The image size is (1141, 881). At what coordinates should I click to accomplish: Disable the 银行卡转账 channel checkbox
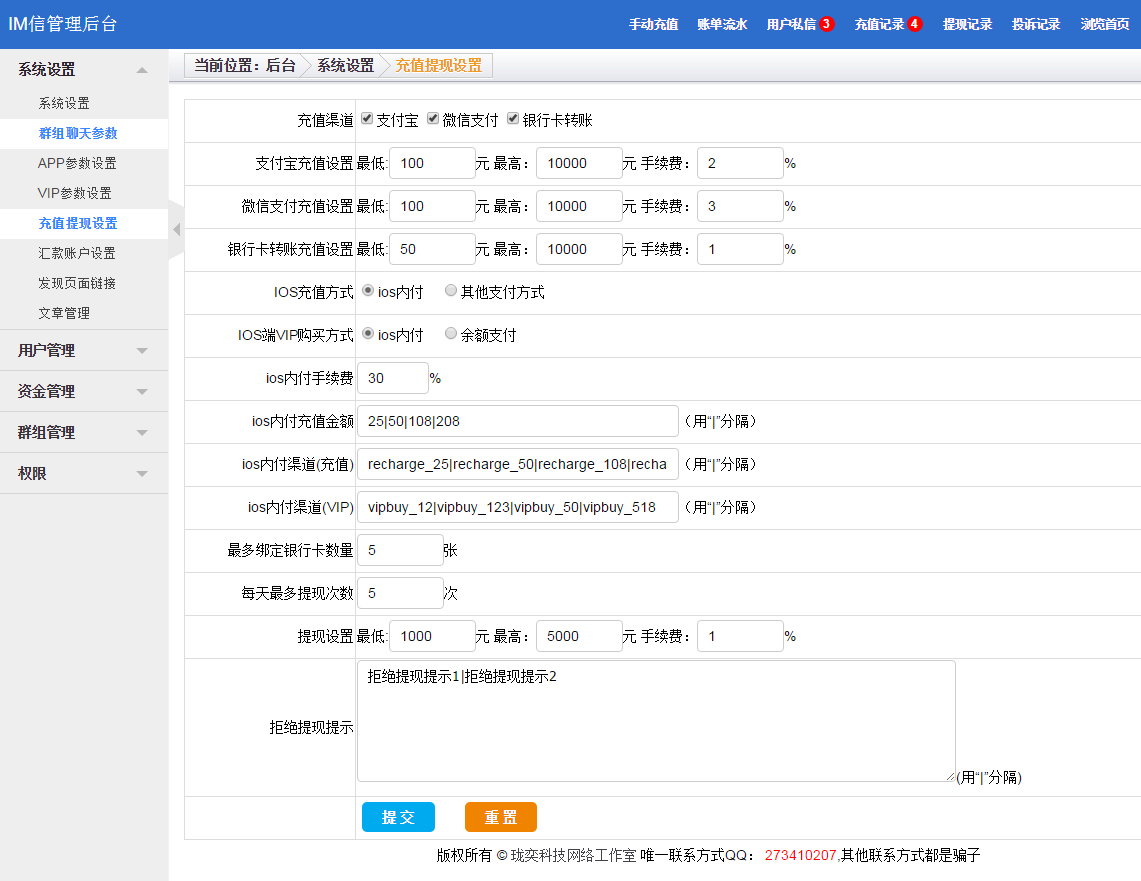[x=513, y=119]
